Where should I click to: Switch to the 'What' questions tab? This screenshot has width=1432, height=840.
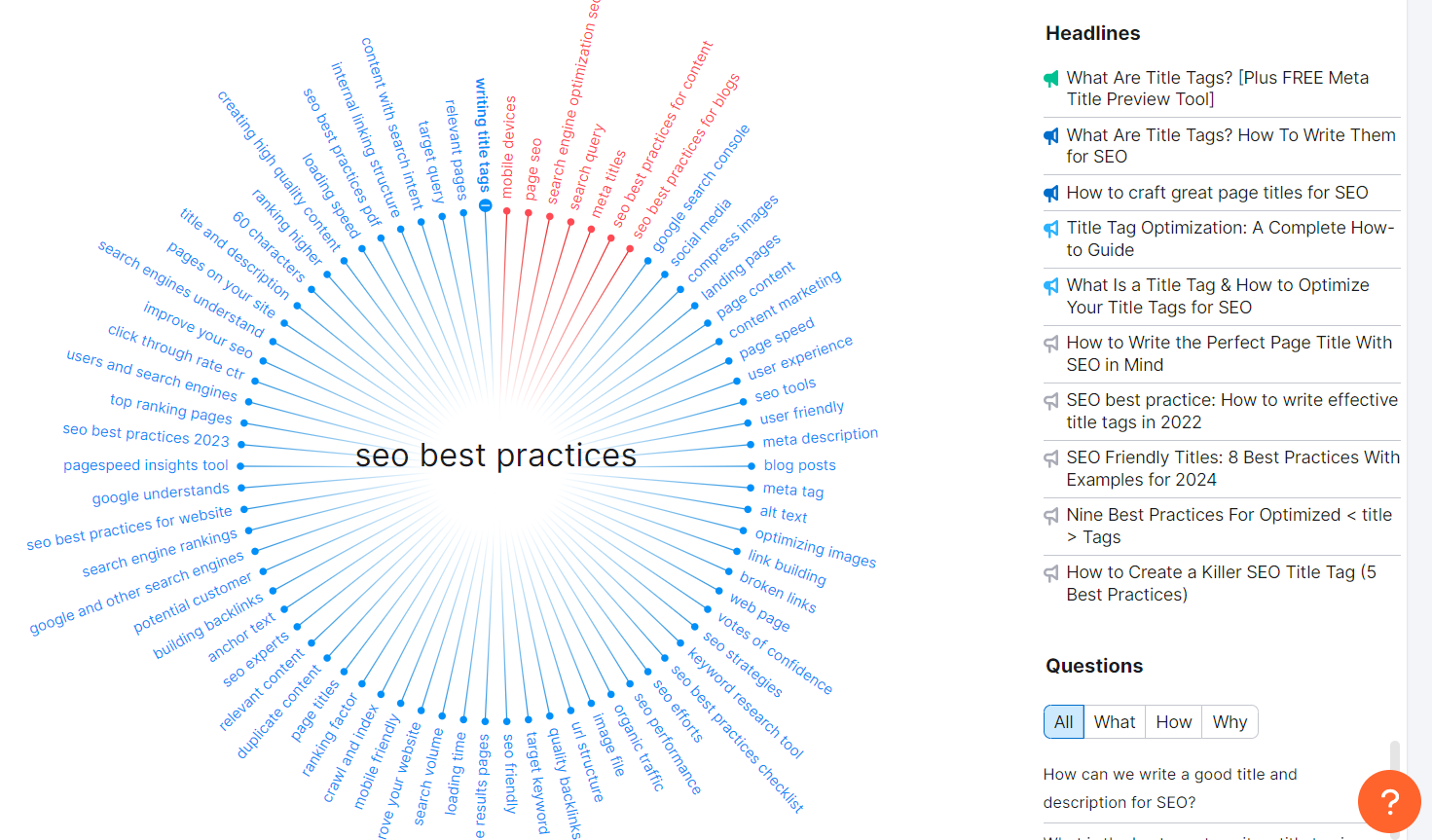[1115, 722]
